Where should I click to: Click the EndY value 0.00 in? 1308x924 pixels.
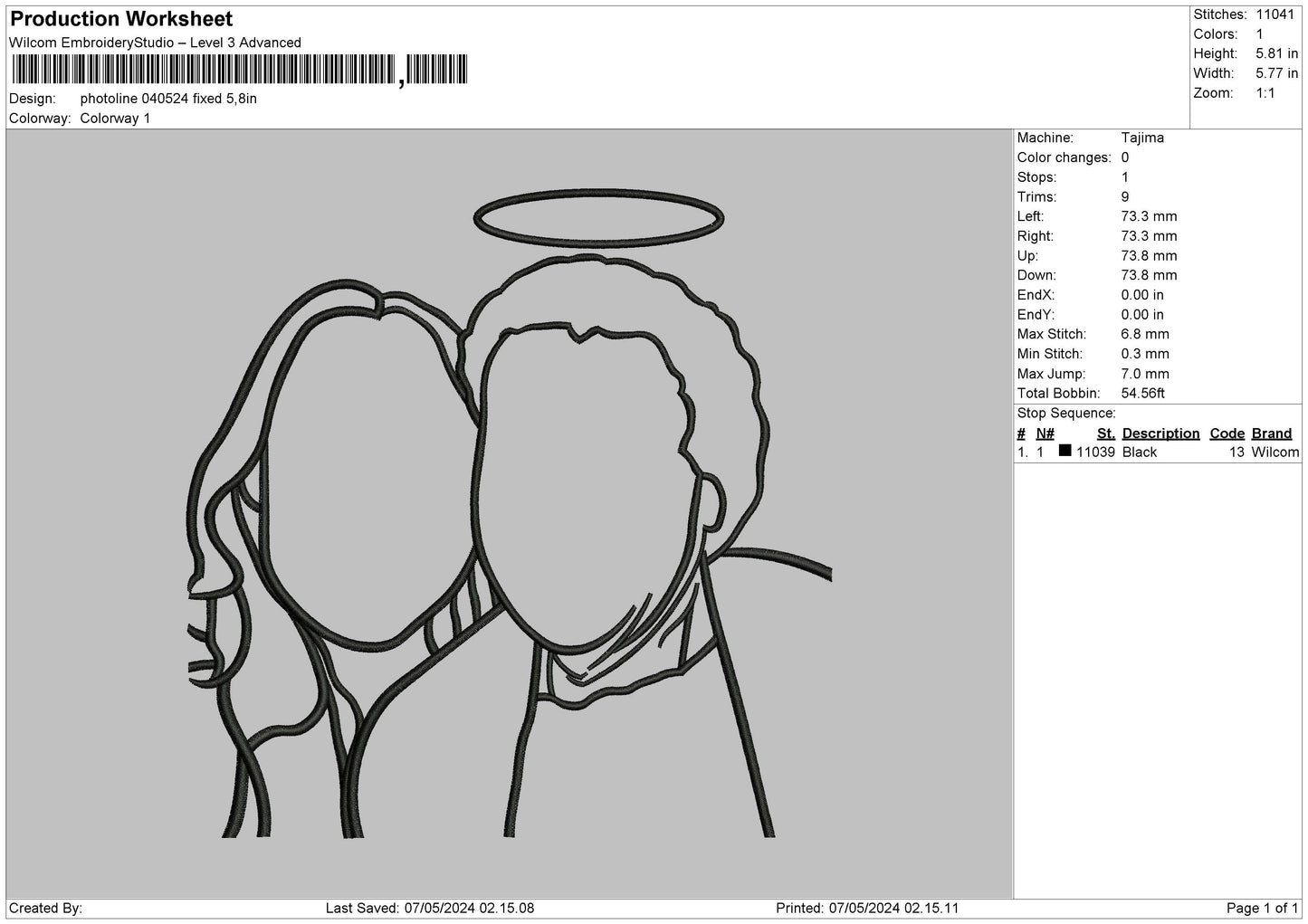pos(1142,315)
